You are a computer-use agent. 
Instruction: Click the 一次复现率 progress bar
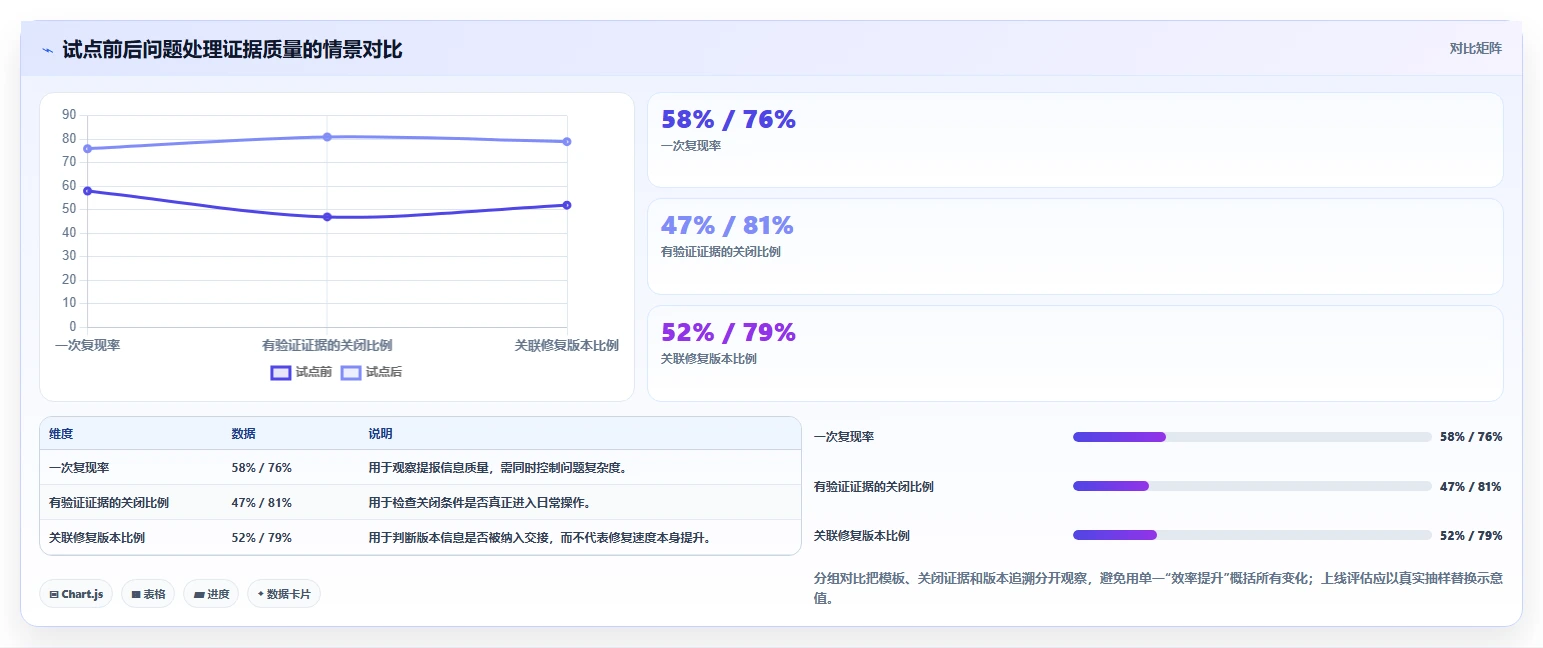[x=1252, y=437]
